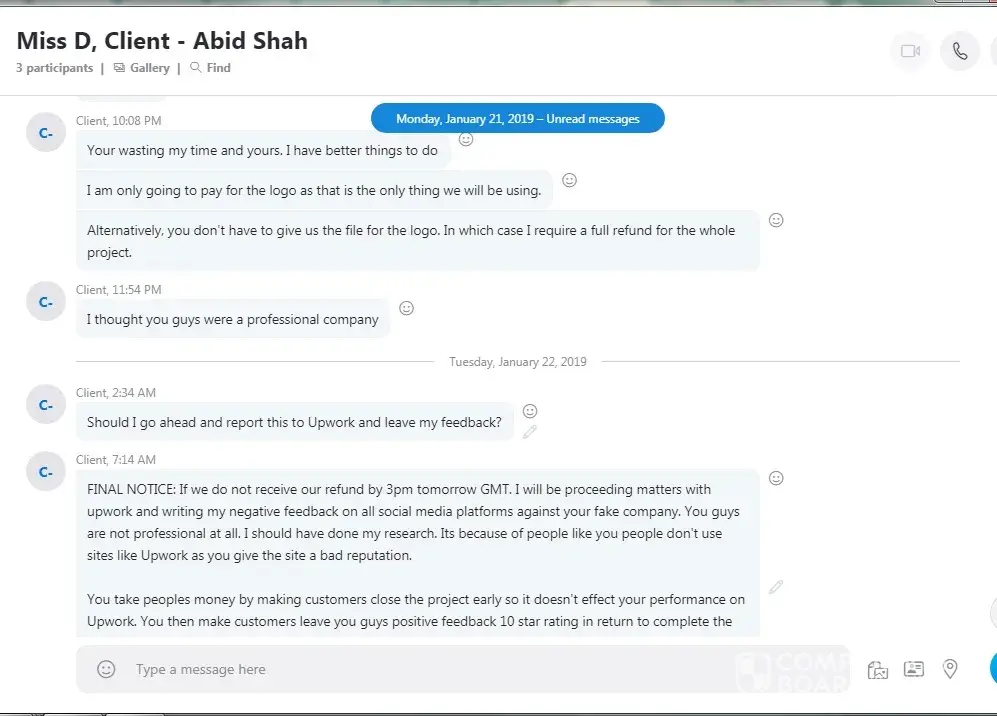React to the 'report this to Upwork' message
The width and height of the screenshot is (997, 716).
[530, 411]
